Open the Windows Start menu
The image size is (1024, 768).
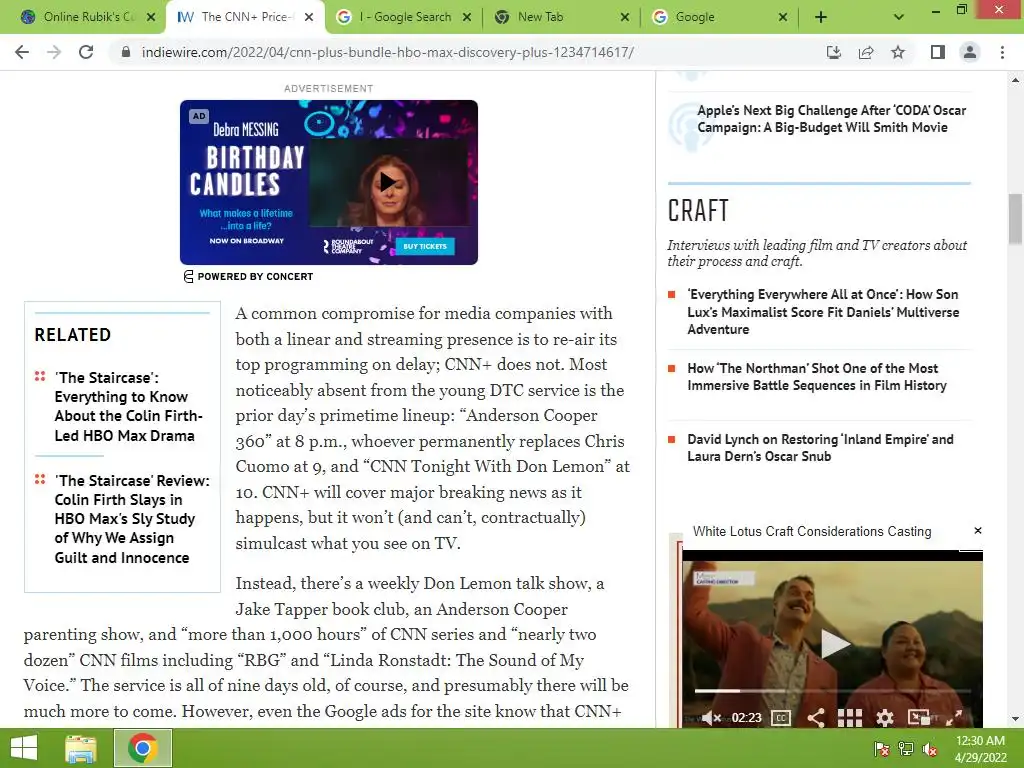pos(24,748)
